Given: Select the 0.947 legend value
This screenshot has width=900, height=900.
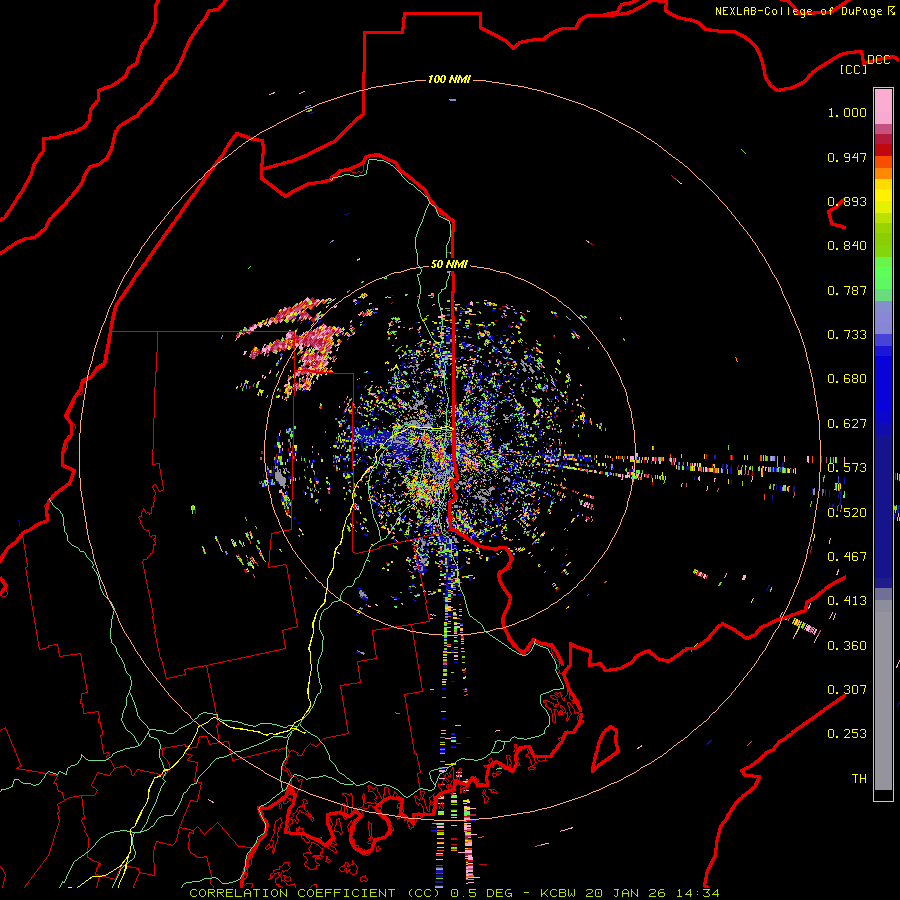Looking at the screenshot, I should 847,157.
